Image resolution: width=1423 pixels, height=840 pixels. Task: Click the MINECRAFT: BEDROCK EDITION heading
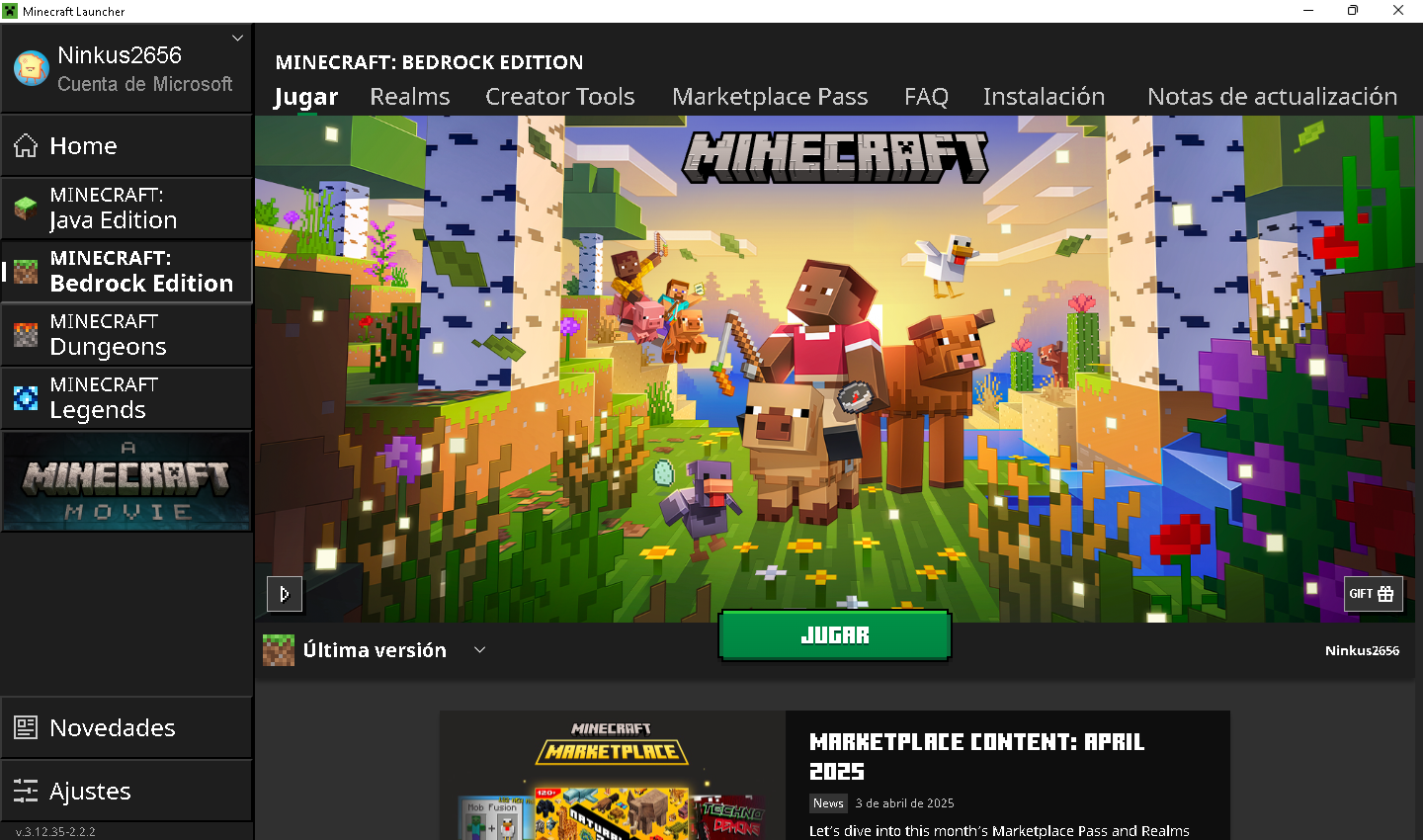[430, 62]
